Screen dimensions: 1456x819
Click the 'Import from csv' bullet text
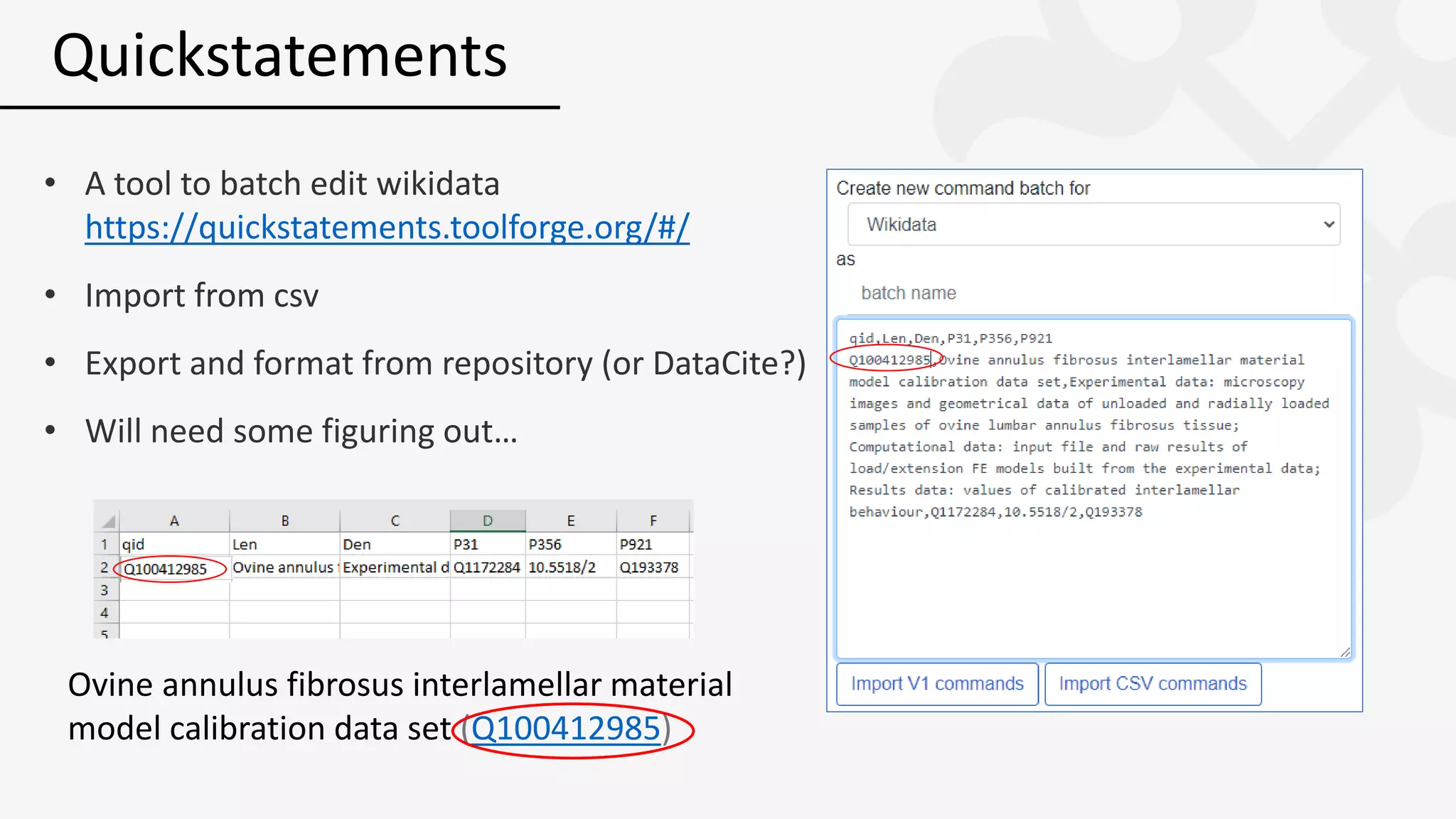click(x=202, y=296)
